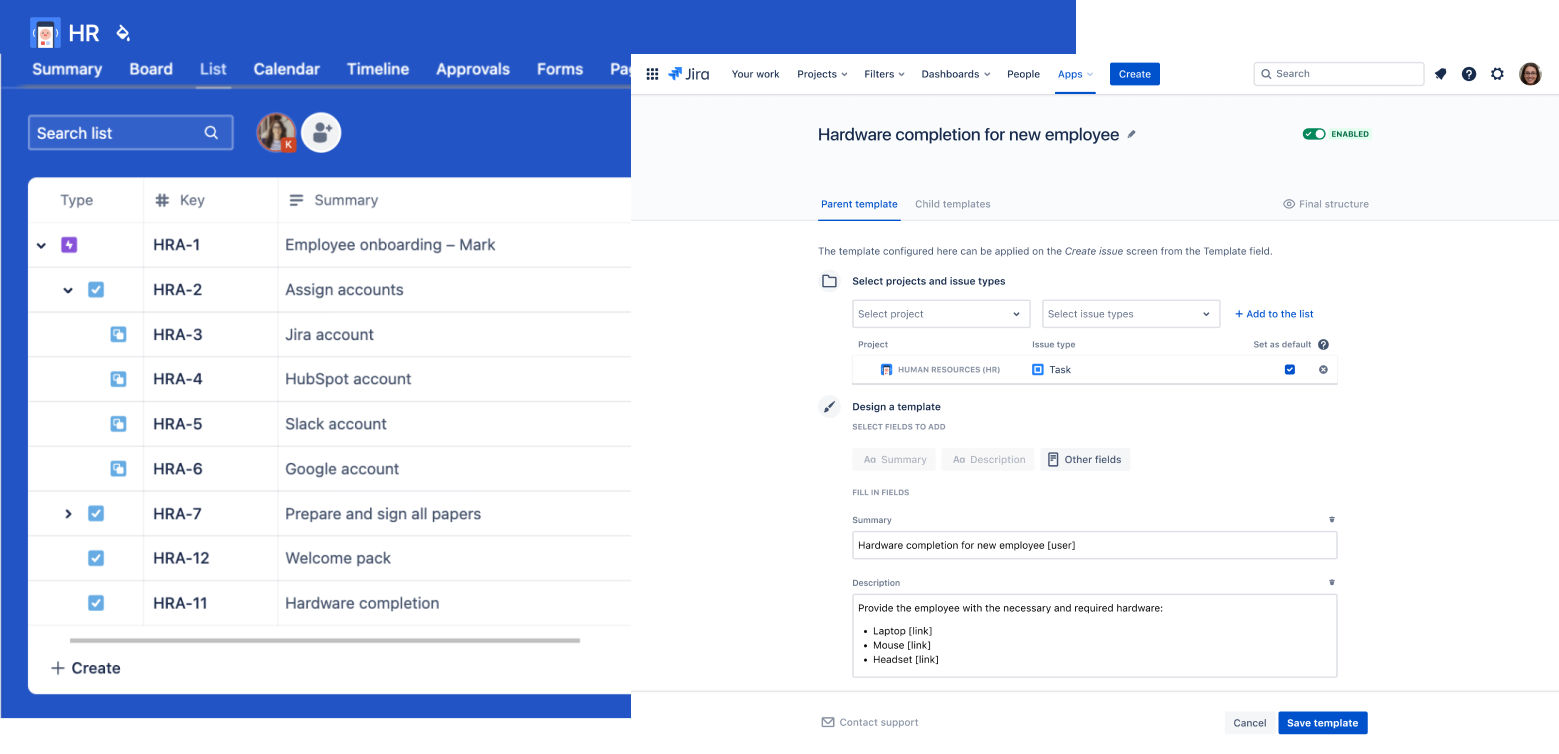Click the paint bucket icon beside HR
The image size is (1559, 754).
(x=123, y=33)
